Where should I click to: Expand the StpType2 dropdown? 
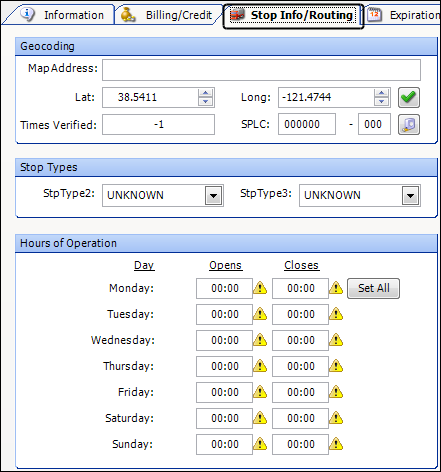click(x=213, y=196)
